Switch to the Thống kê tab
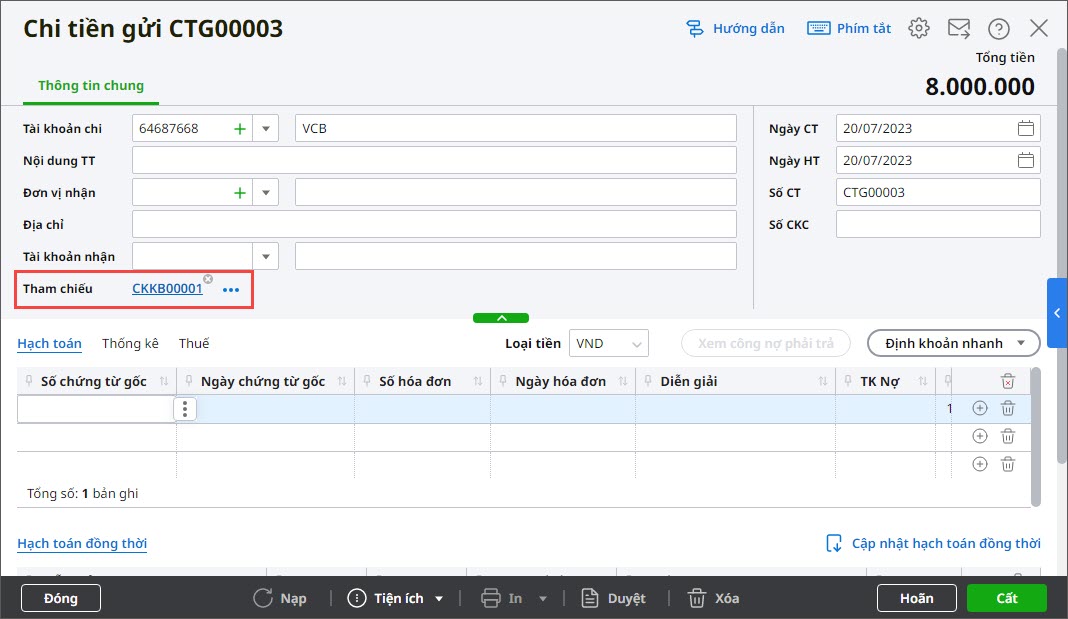The width and height of the screenshot is (1068, 619). 130,344
